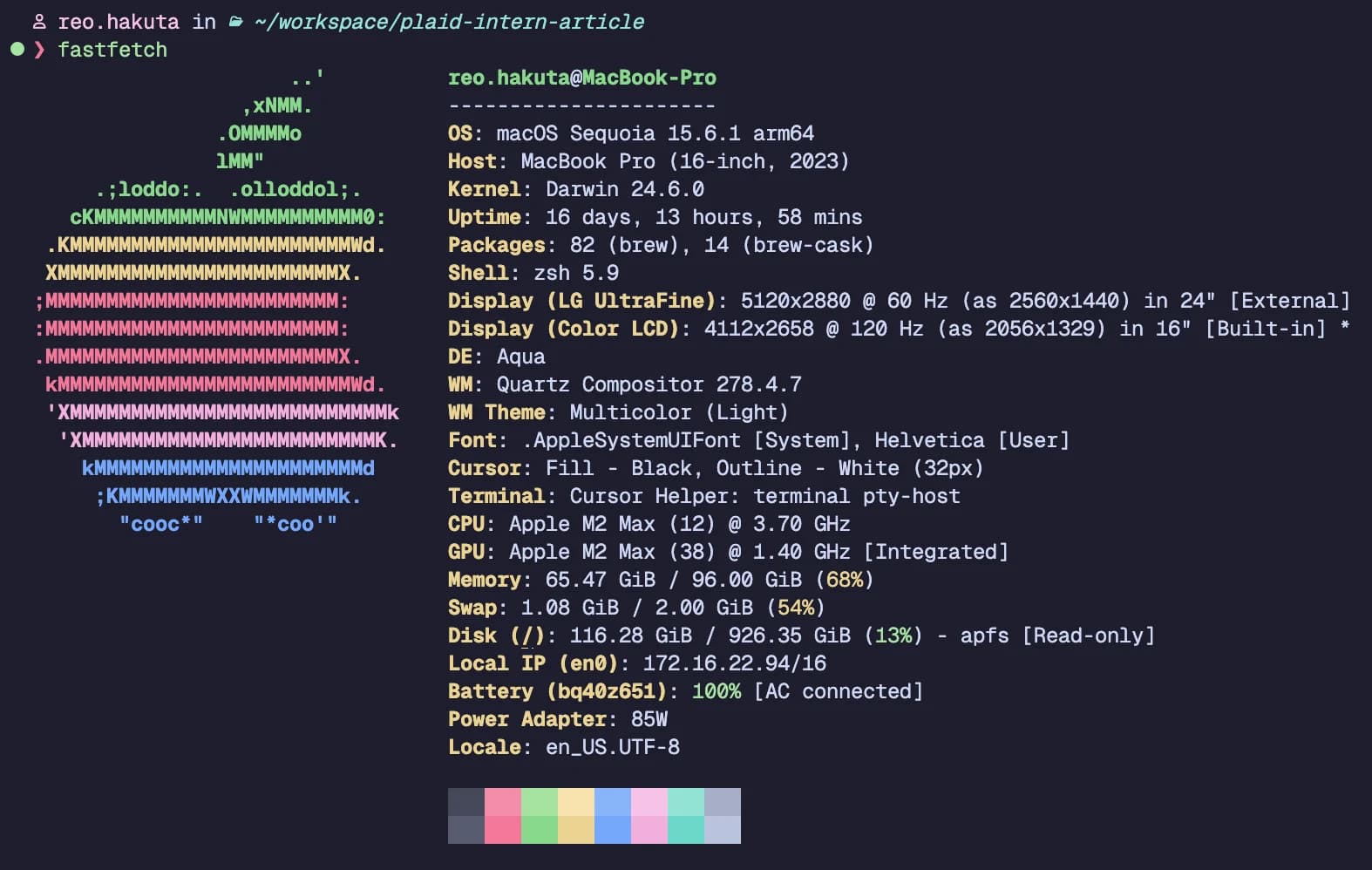Click the WM Theme value "Multicolor (Light)"
1372x870 pixels.
coord(679,412)
